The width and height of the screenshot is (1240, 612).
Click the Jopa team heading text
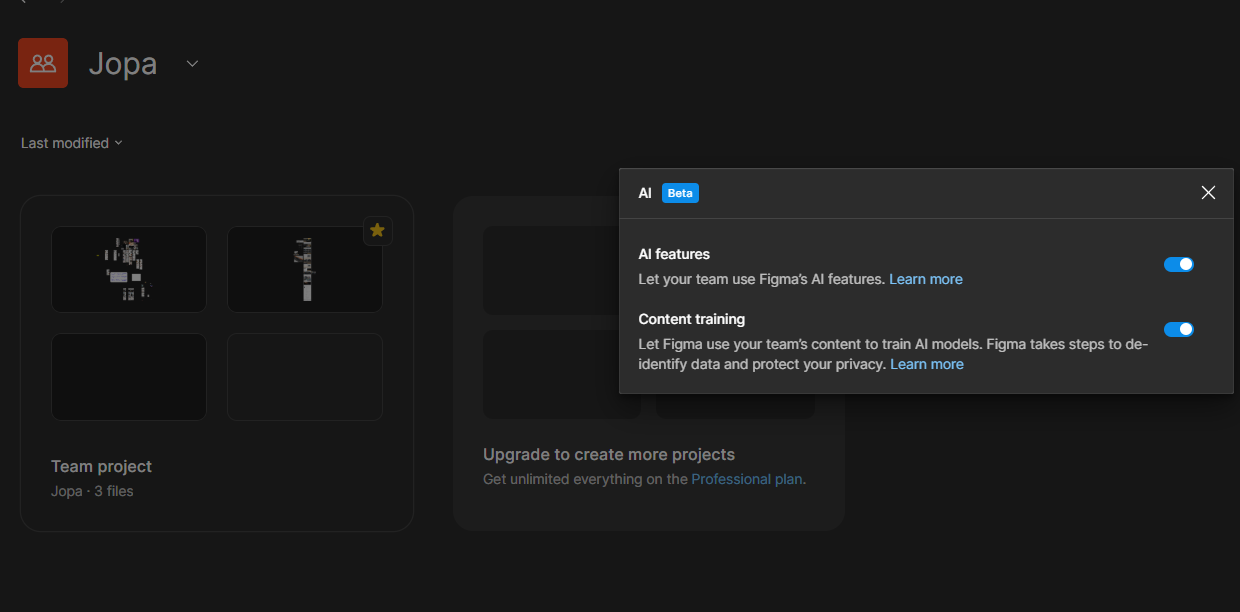[123, 64]
